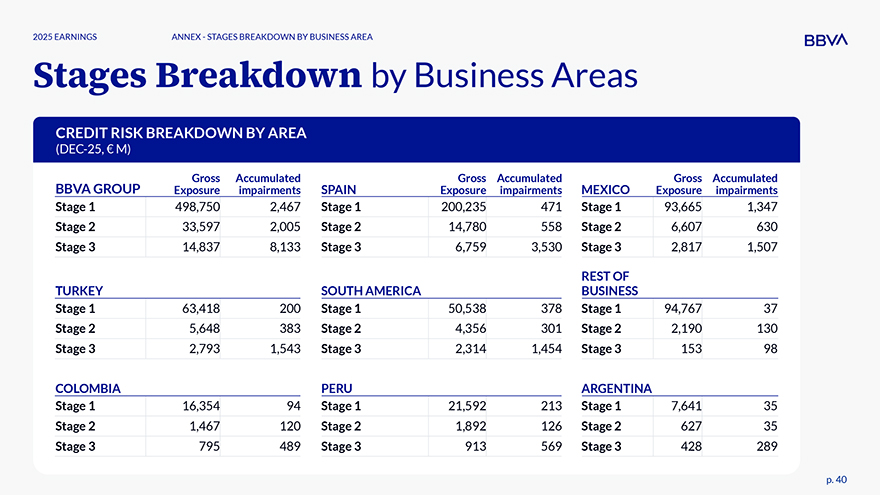880x495 pixels.
Task: Click South America Stage 1 exposure 50,538
Action: pos(467,309)
